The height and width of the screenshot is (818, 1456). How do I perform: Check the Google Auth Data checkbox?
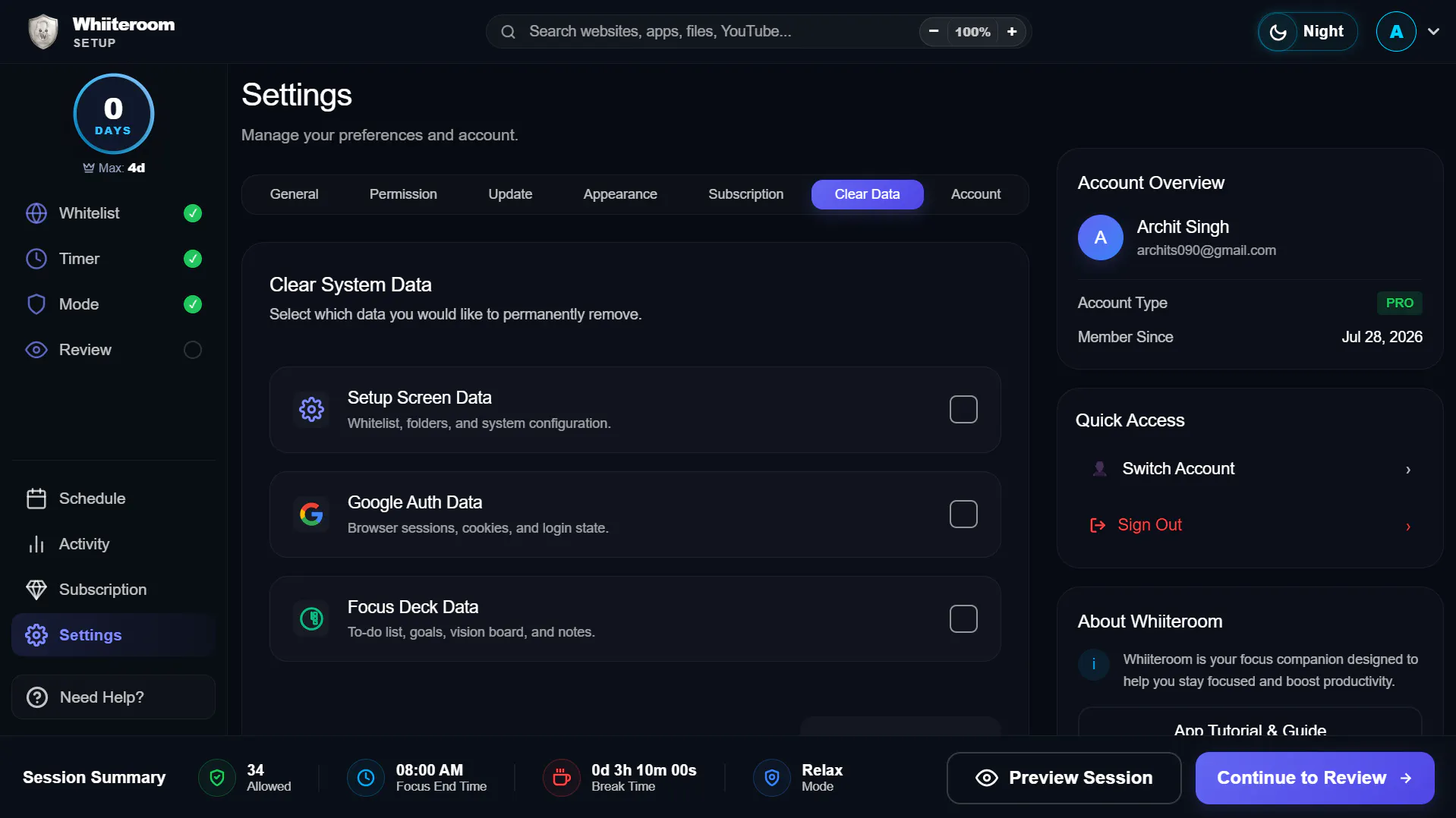click(x=963, y=514)
